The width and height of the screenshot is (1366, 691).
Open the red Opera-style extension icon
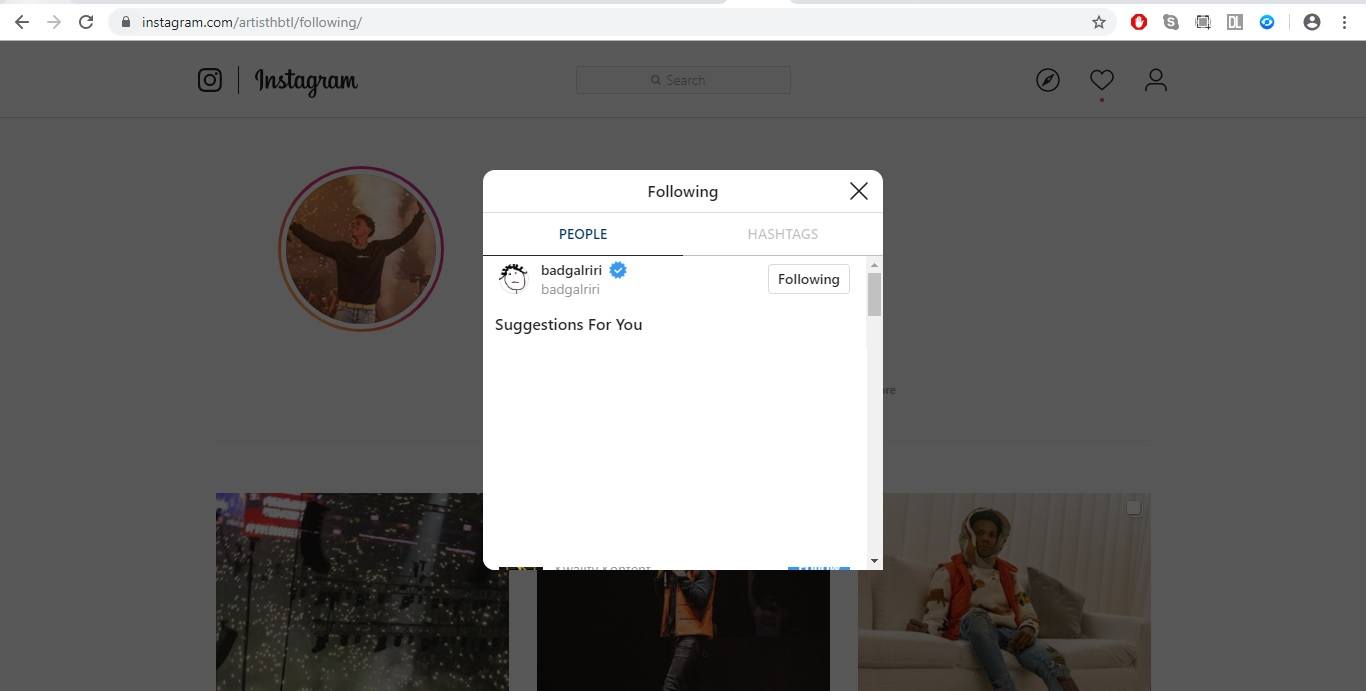(1139, 22)
